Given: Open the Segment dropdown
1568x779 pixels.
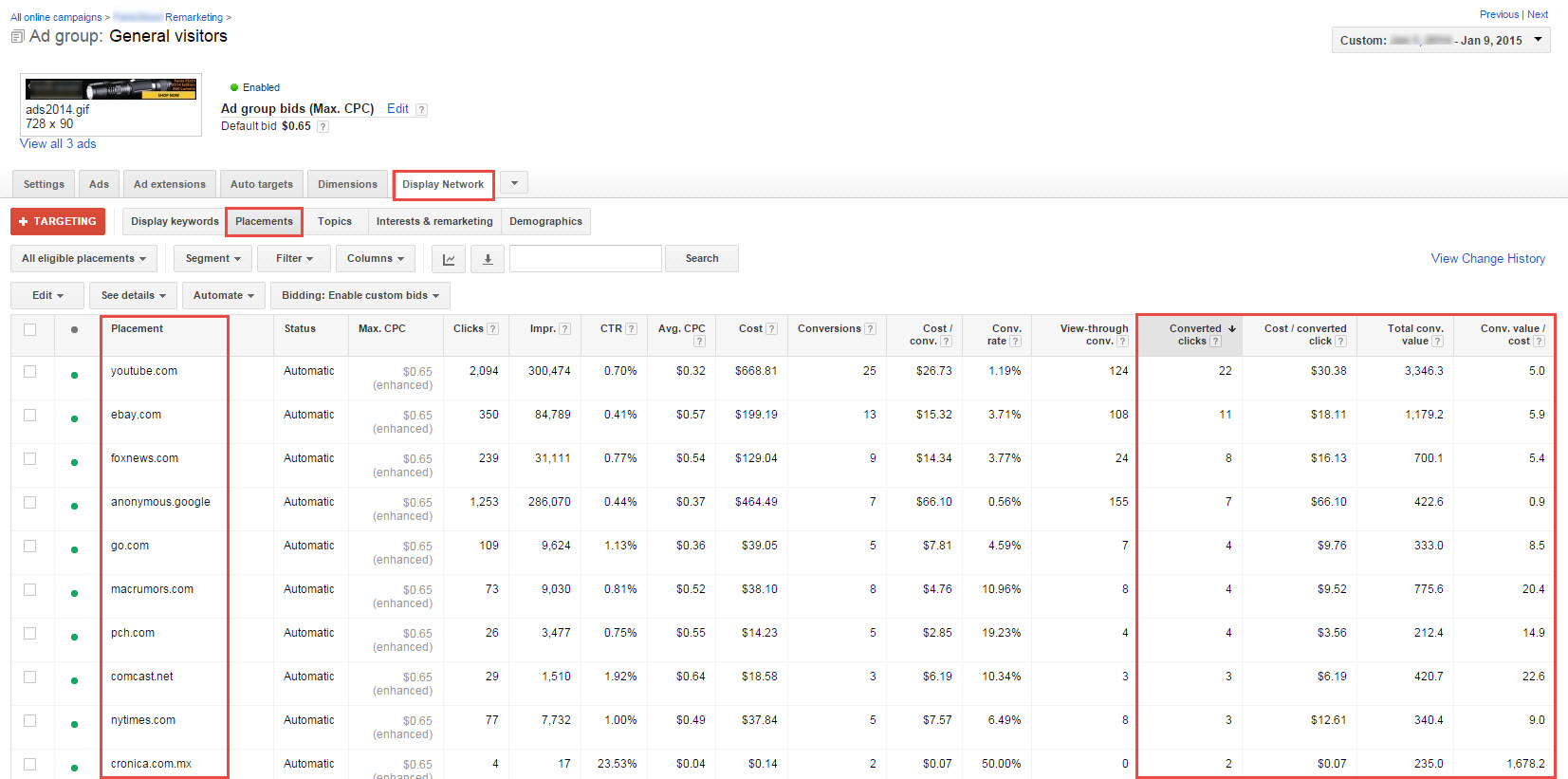Looking at the screenshot, I should tap(213, 259).
